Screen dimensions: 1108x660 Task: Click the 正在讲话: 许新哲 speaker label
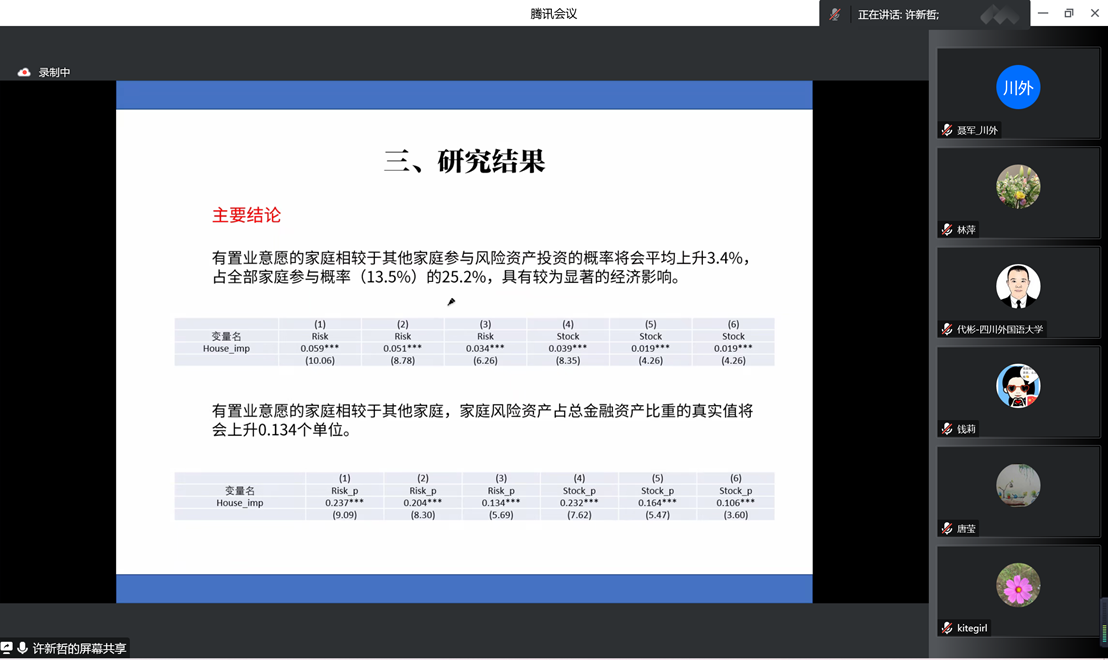coord(898,15)
